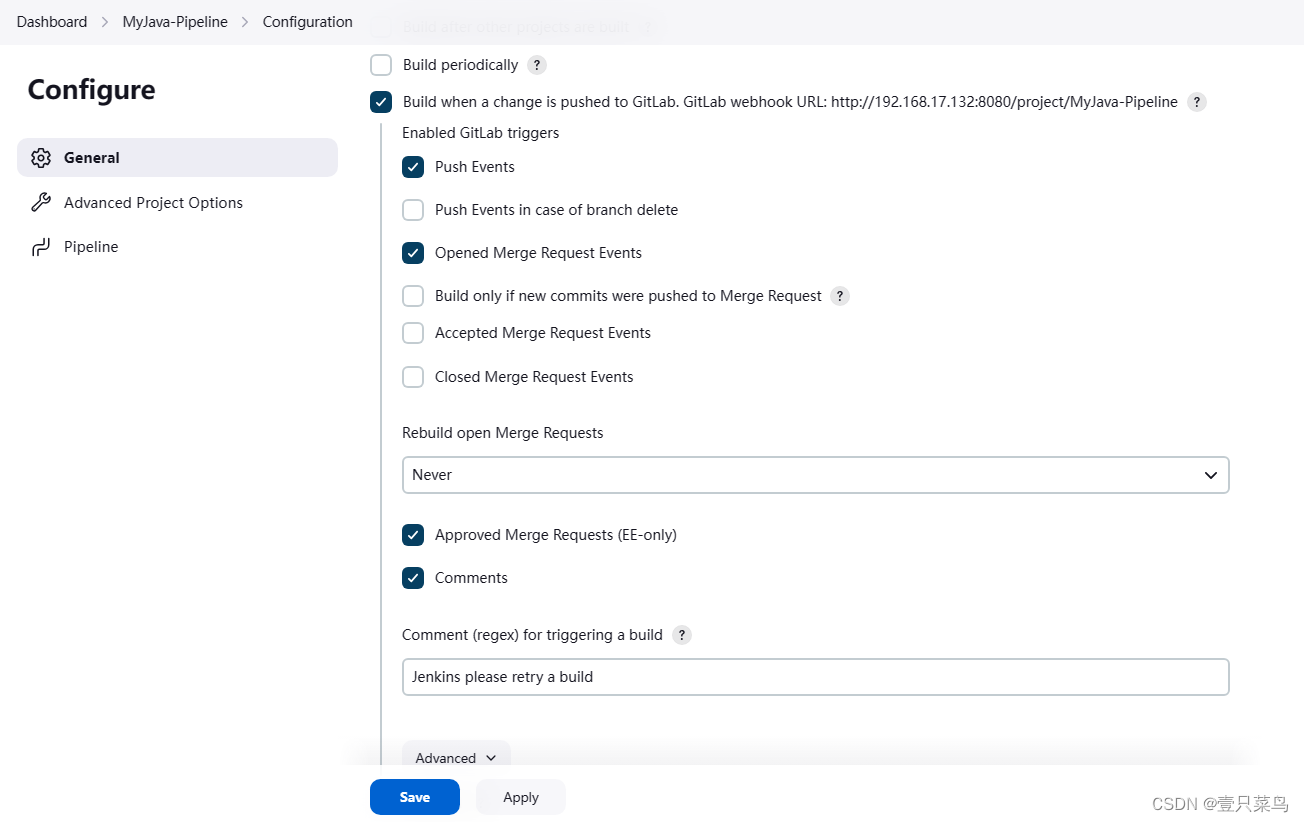Disable the Push Events trigger
The width and height of the screenshot is (1304, 822).
pyautogui.click(x=413, y=167)
